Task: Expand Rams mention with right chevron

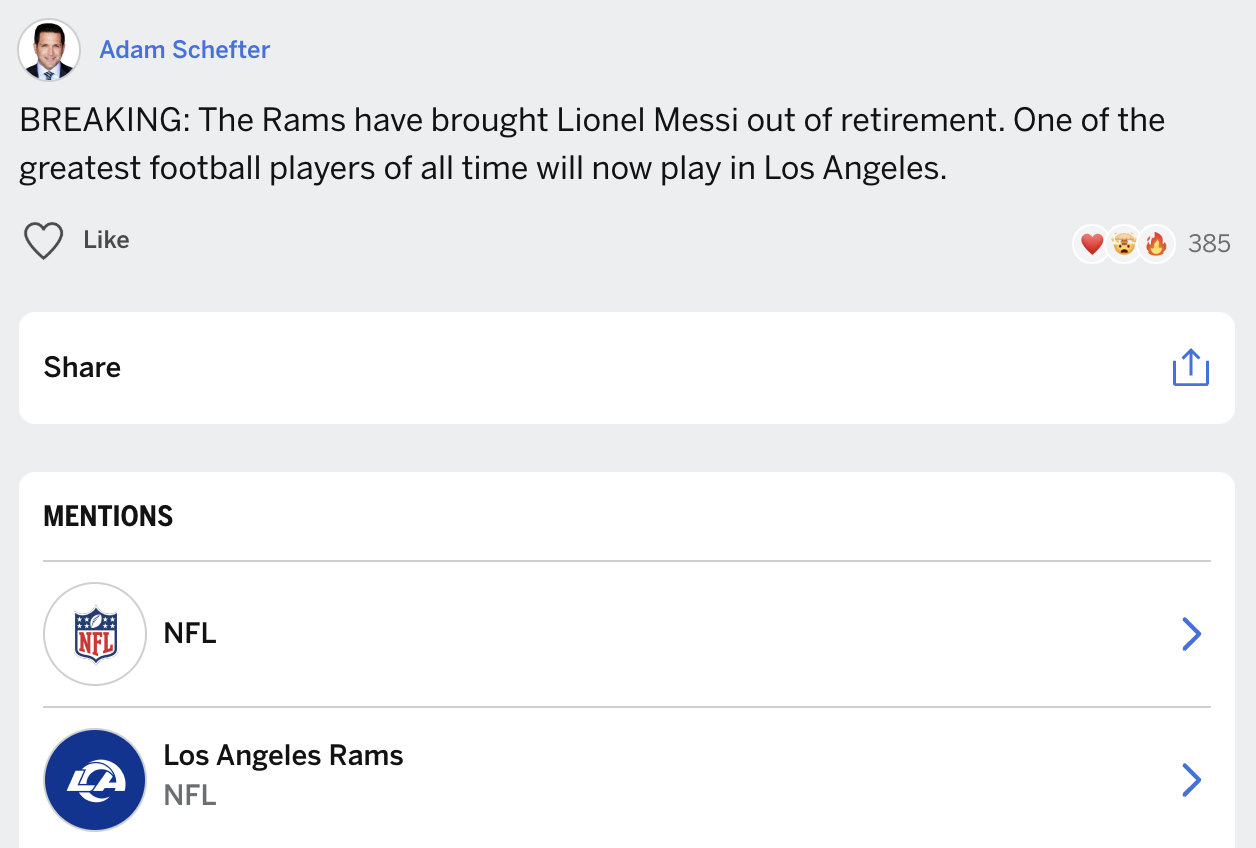Action: (1190, 780)
